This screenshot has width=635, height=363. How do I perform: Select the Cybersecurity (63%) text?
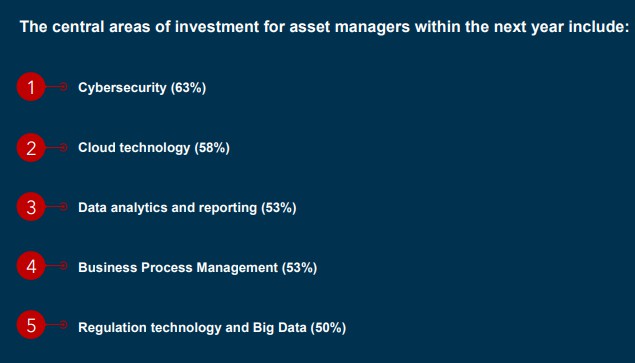[x=142, y=88]
